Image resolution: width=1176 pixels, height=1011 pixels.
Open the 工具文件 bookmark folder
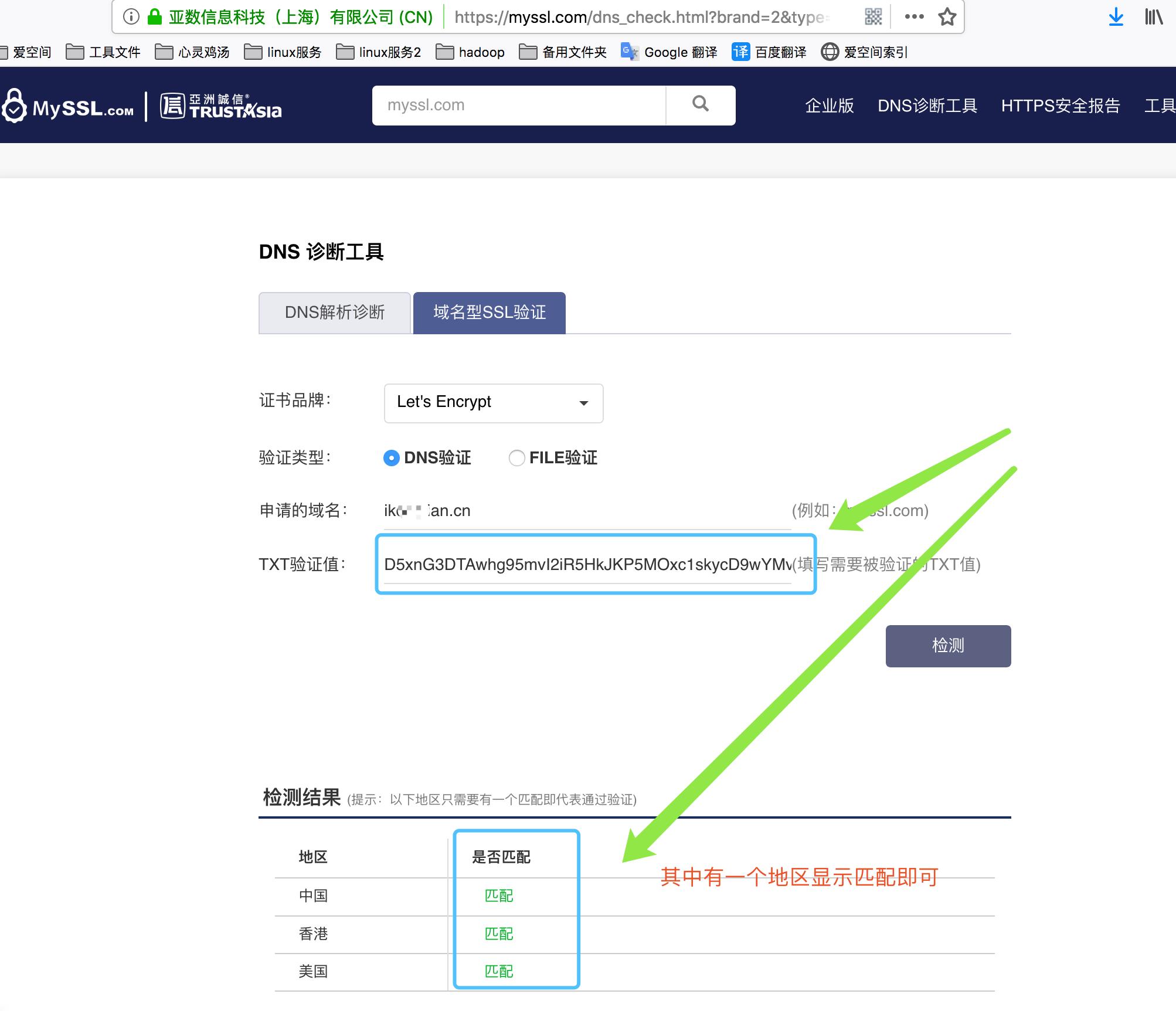pyautogui.click(x=103, y=52)
